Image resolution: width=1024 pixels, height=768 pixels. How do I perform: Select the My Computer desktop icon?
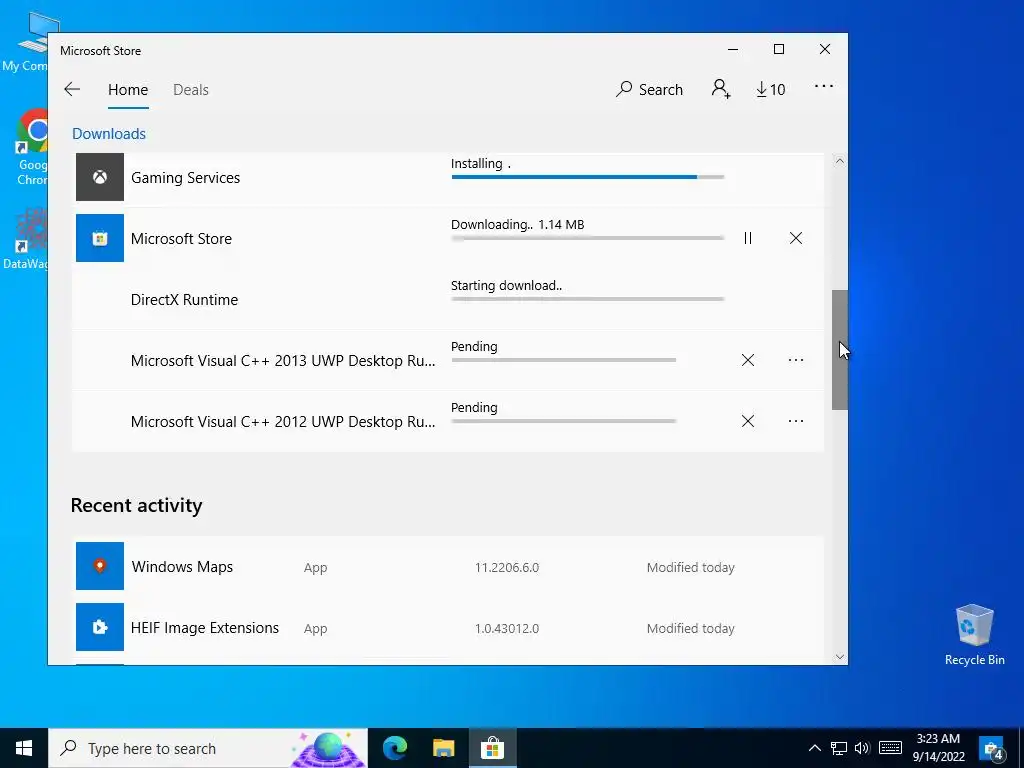click(x=26, y=42)
